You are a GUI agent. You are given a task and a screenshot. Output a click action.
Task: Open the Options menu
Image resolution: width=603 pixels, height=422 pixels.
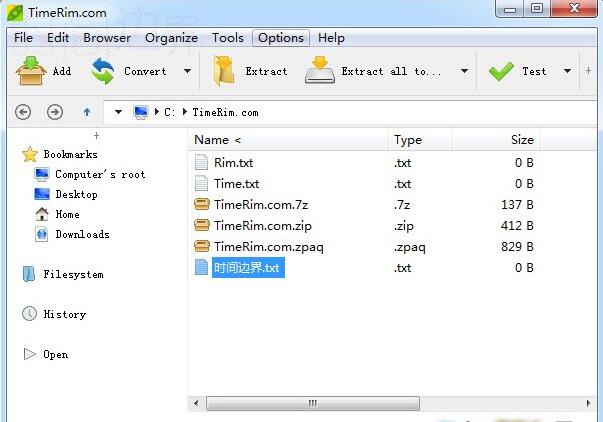(x=281, y=38)
